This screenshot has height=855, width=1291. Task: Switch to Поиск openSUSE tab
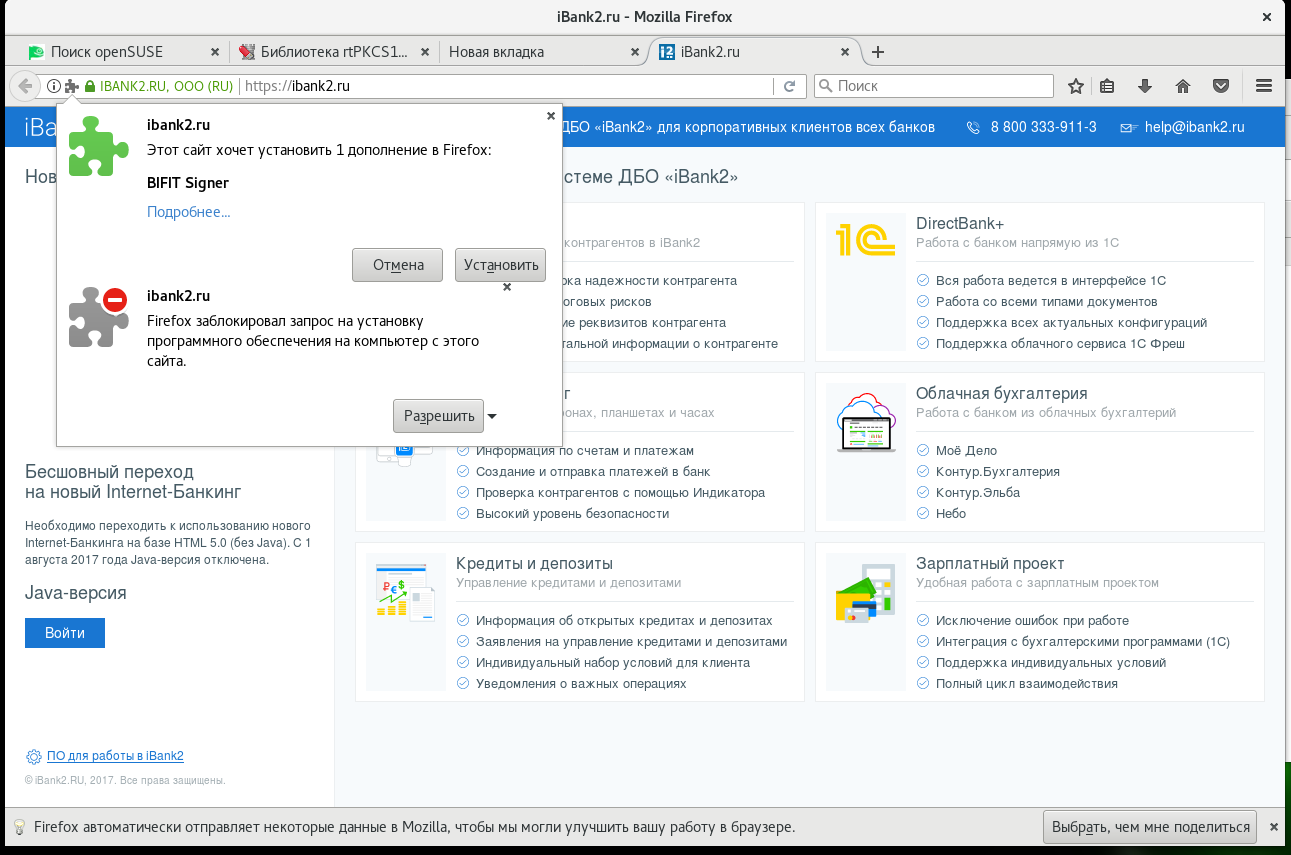tap(107, 52)
